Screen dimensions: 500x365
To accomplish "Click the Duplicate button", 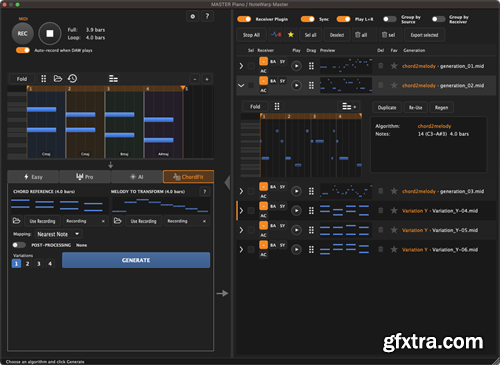I will click(x=387, y=107).
